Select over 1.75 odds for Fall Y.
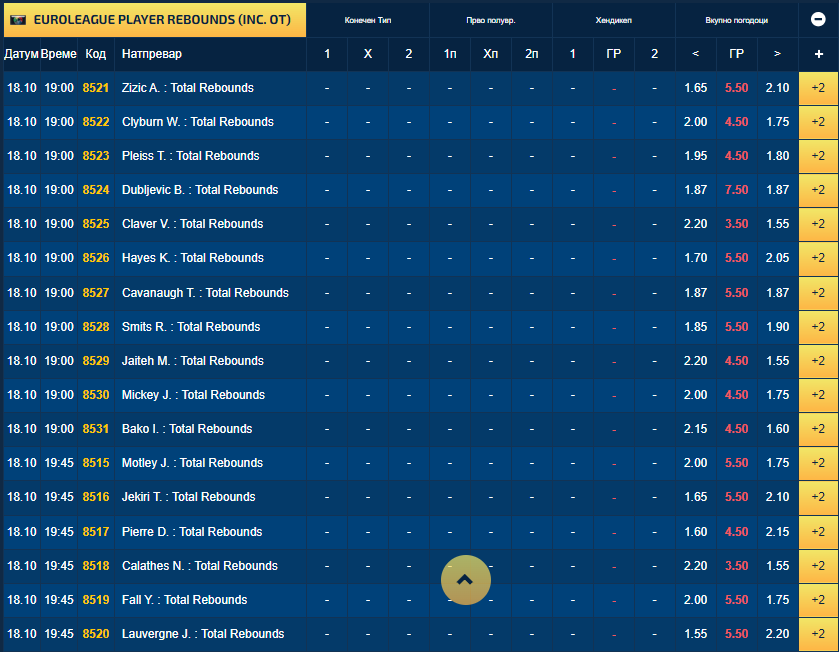 tap(777, 600)
